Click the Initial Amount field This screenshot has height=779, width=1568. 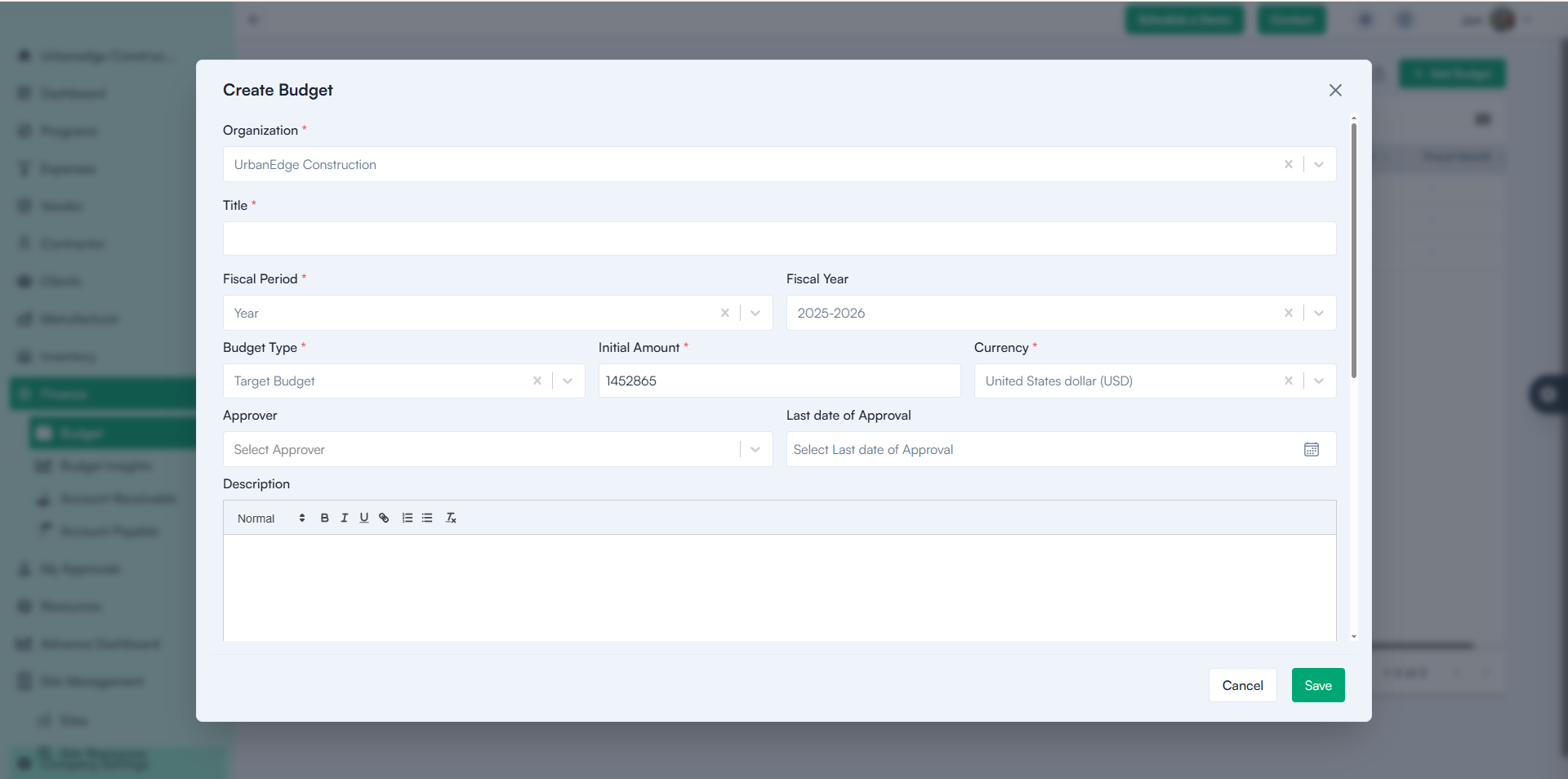coord(779,381)
